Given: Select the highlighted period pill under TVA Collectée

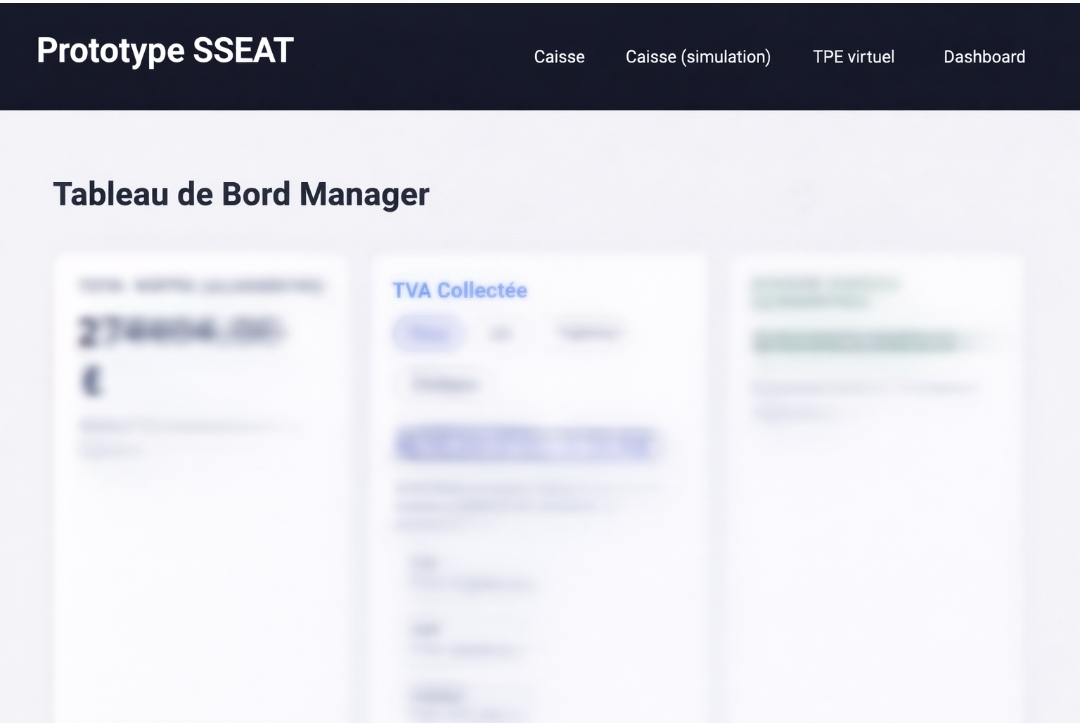Looking at the screenshot, I should coord(428,334).
